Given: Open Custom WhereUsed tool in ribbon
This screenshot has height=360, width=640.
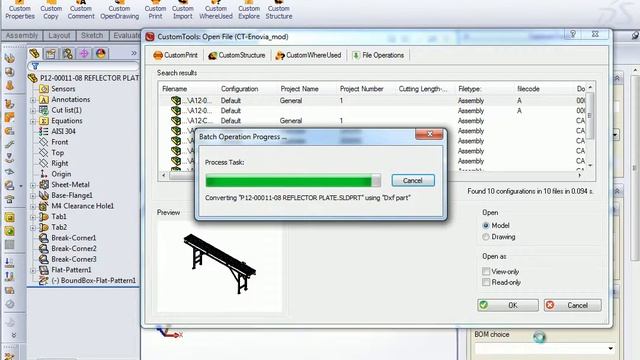Looking at the screenshot, I should 216,11.
